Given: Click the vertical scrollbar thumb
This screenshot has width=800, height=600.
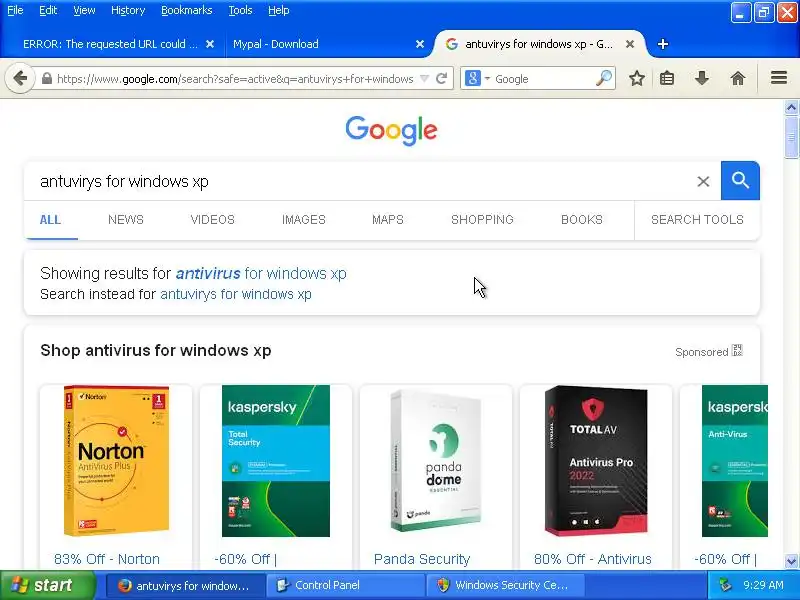Looking at the screenshot, I should (x=791, y=137).
